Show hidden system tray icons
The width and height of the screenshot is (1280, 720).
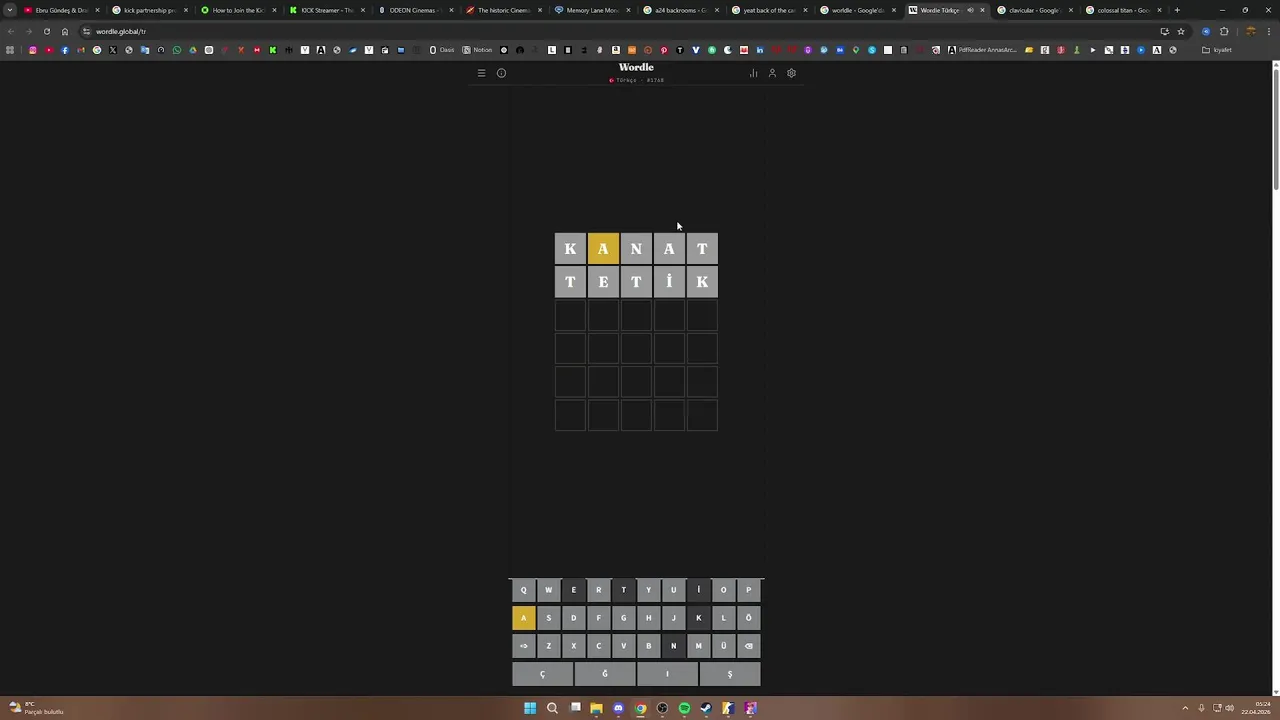[x=1185, y=709]
